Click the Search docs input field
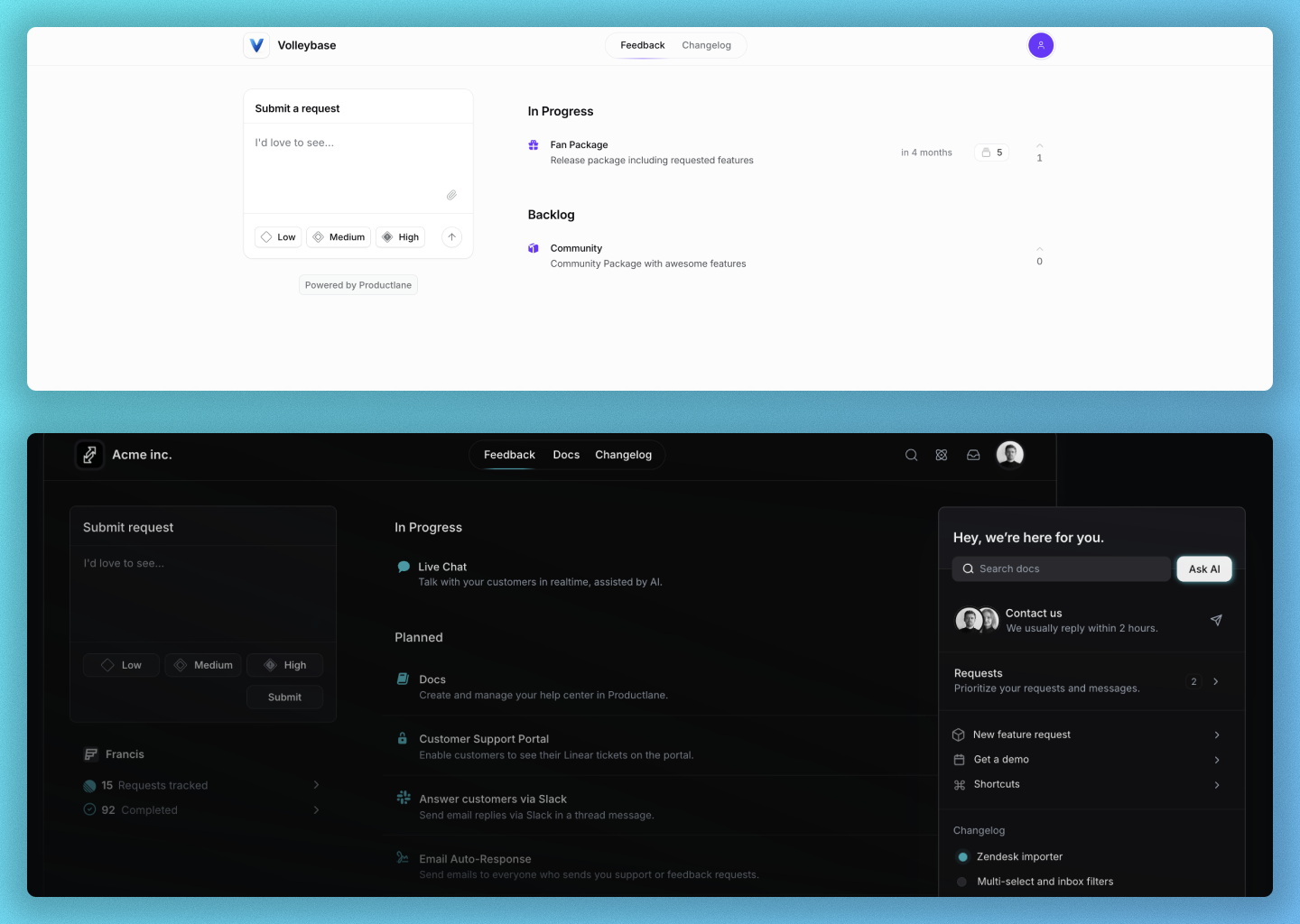1300x924 pixels. [x=1063, y=568]
